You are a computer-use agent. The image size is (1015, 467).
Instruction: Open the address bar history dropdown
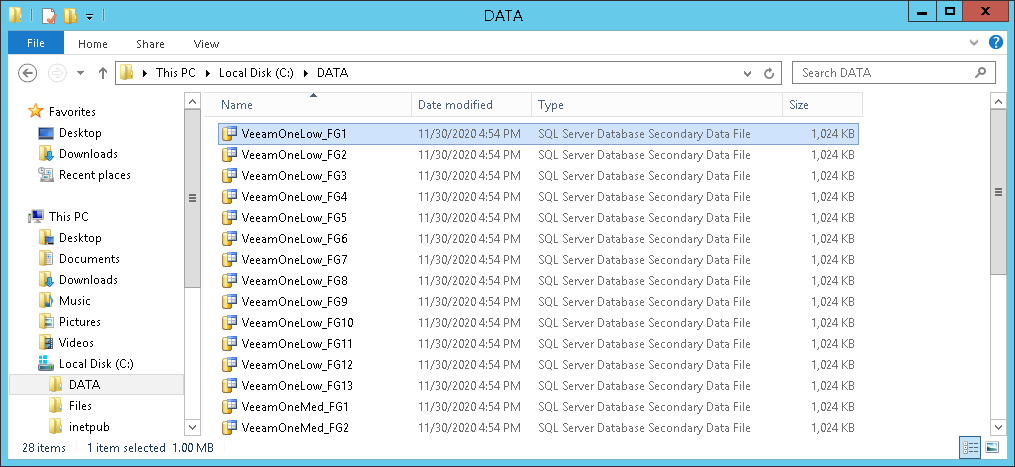[747, 73]
